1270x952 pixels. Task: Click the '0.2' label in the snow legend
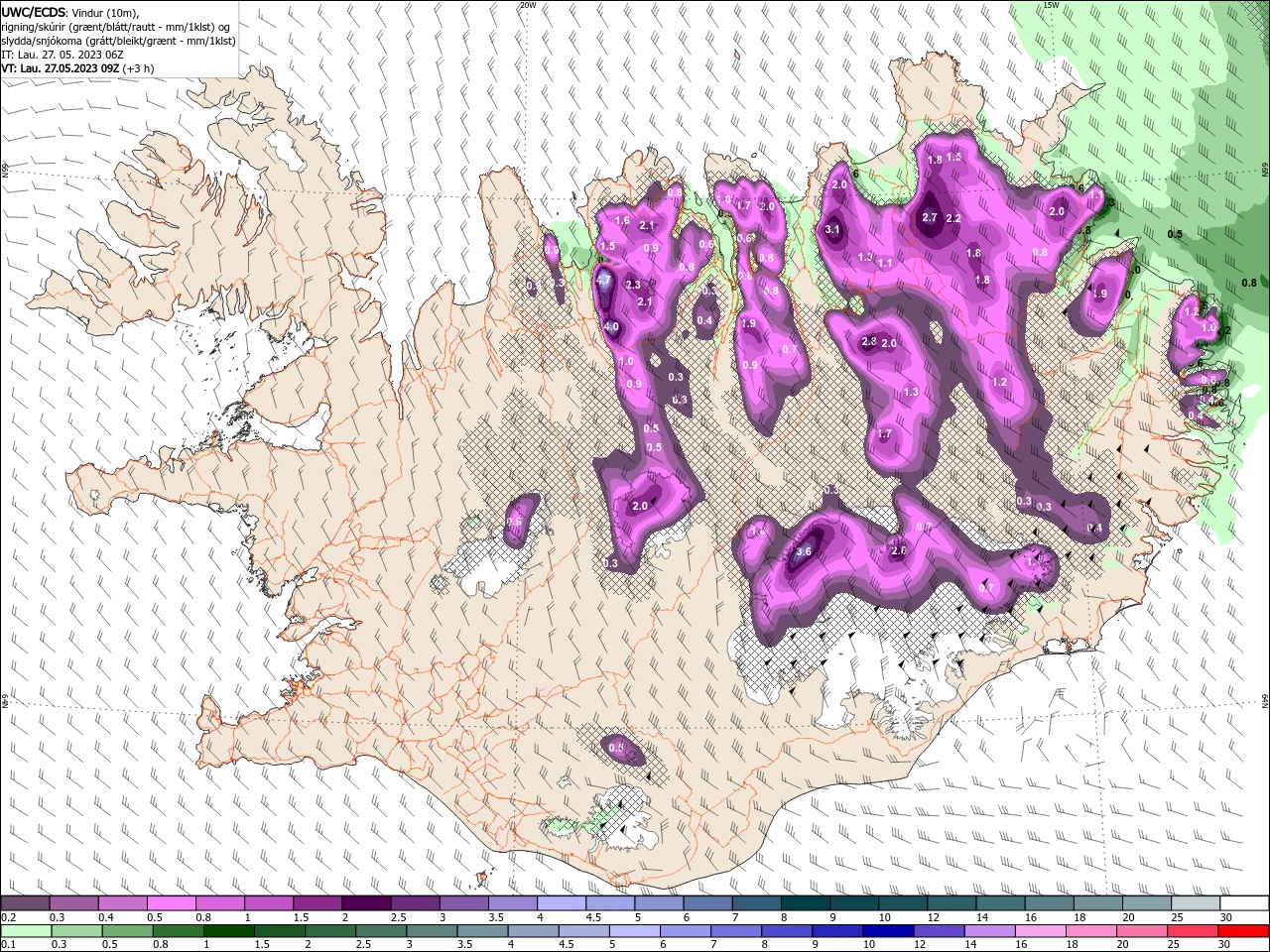click(x=7, y=917)
